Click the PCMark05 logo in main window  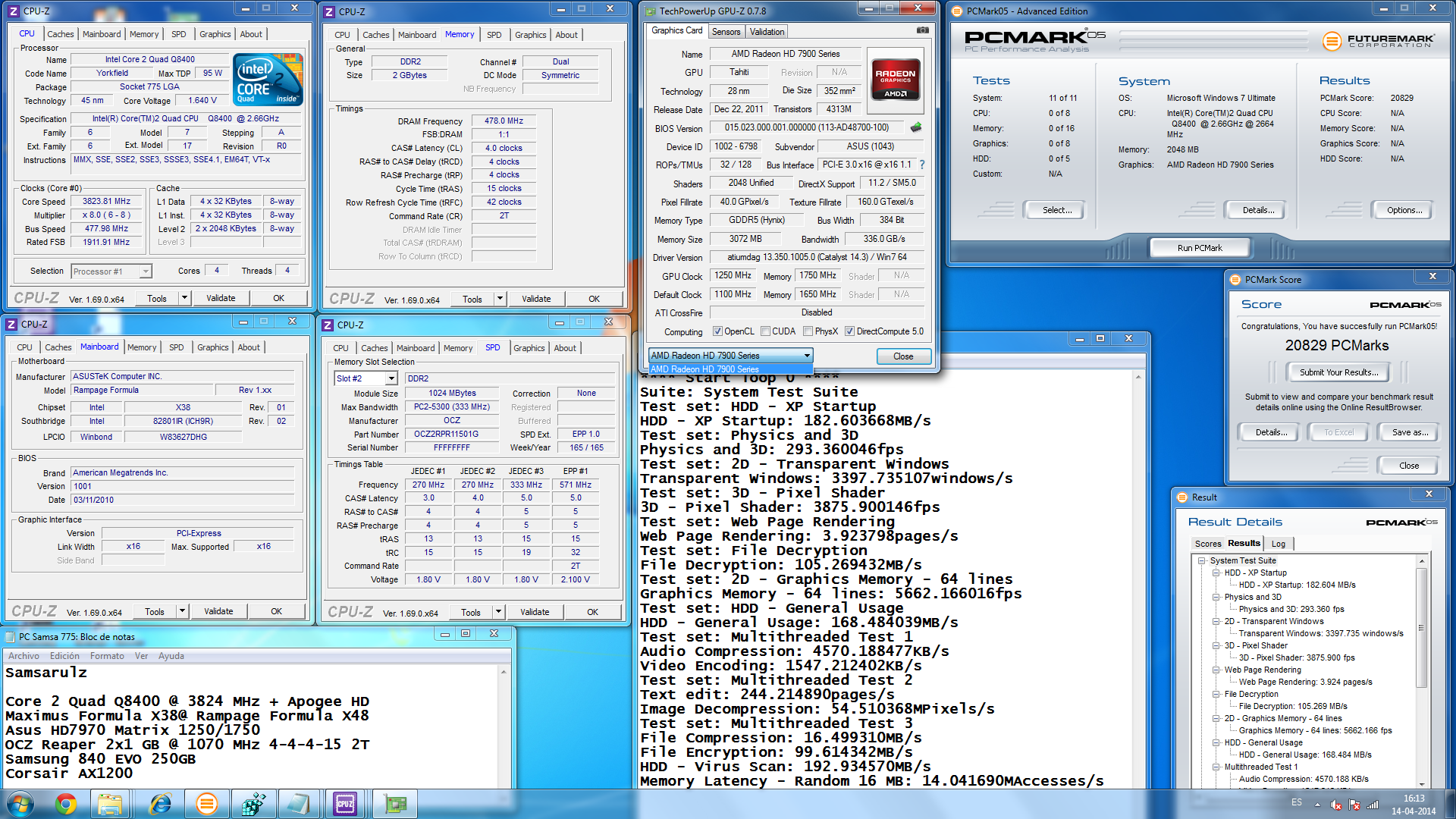(1034, 41)
